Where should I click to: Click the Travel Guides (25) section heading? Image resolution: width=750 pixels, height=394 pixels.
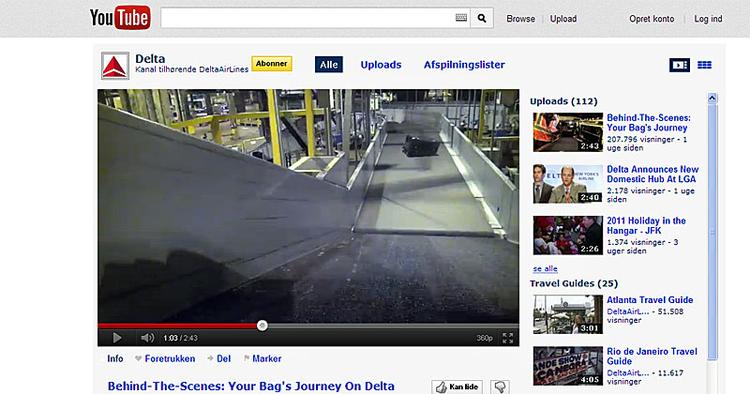(574, 284)
